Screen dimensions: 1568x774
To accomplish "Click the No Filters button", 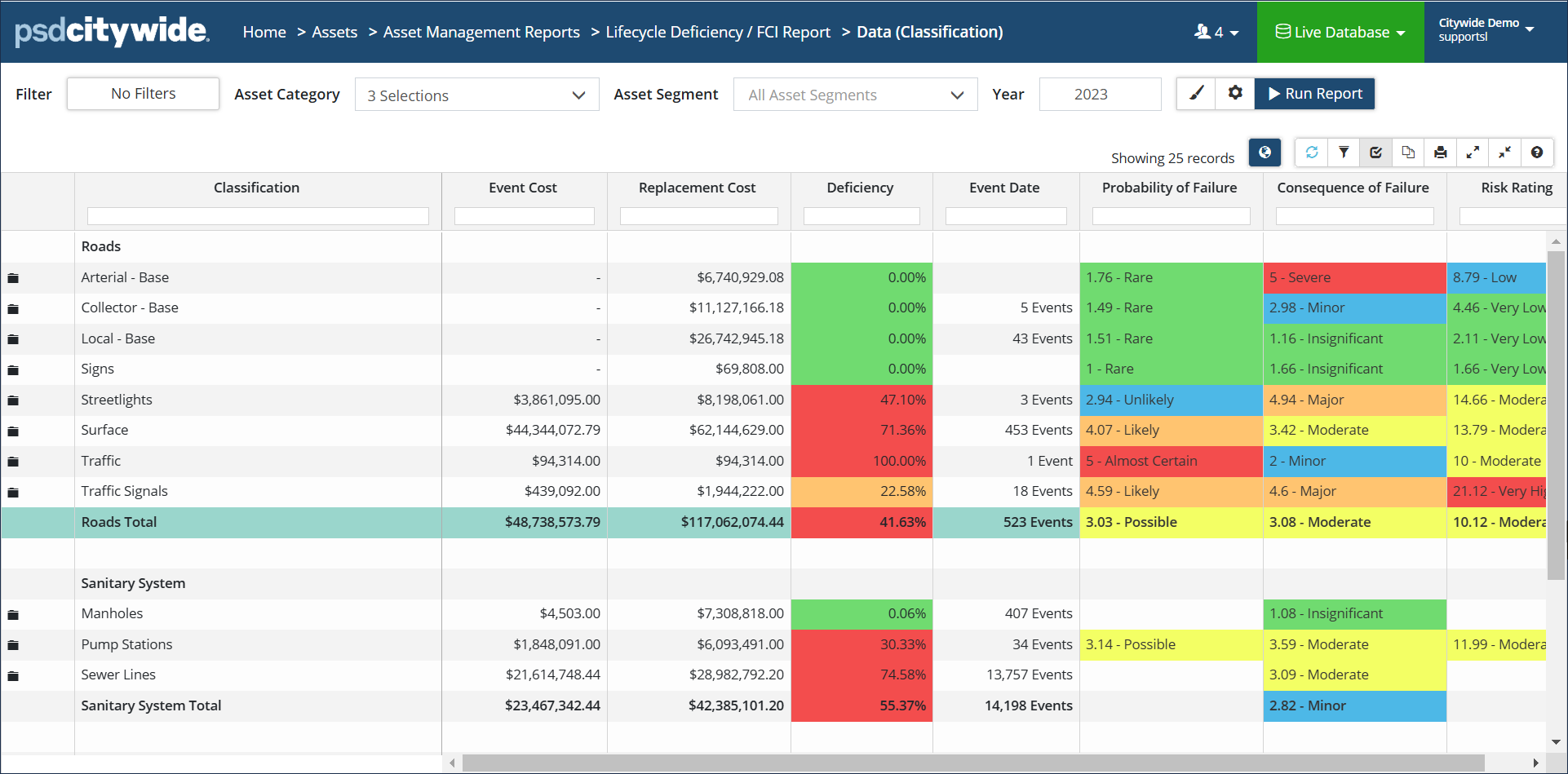I will [143, 94].
